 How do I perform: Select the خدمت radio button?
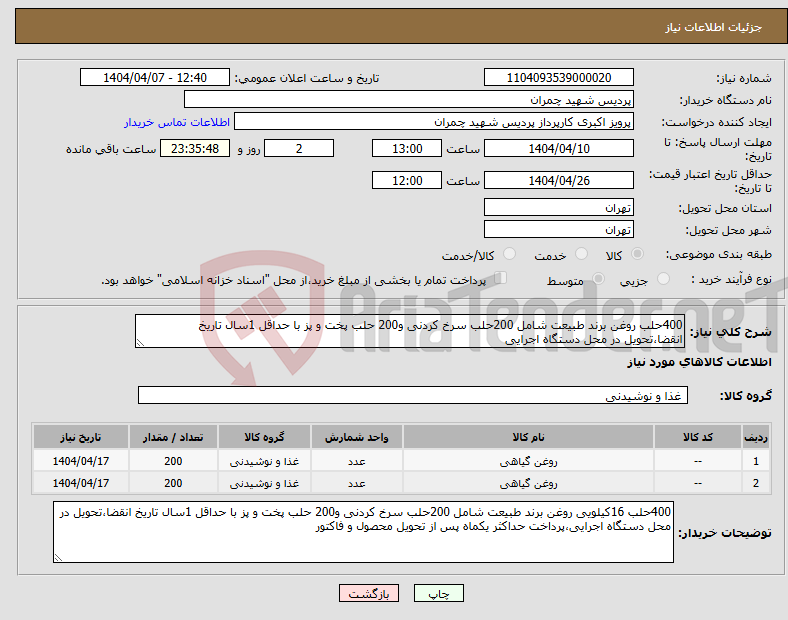coord(581,254)
